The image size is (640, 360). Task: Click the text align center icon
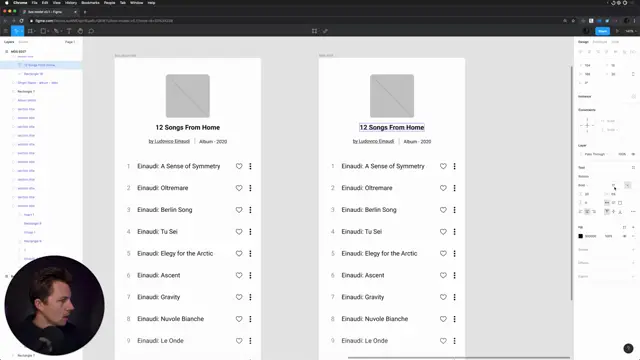587,211
